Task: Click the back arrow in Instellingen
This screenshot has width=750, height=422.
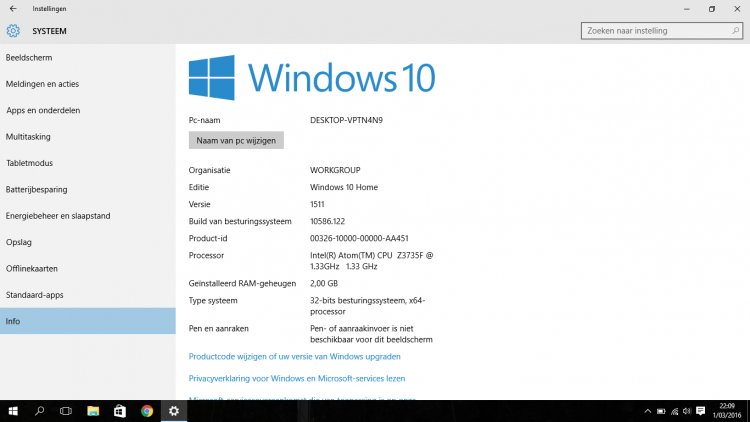Action: coord(12,8)
